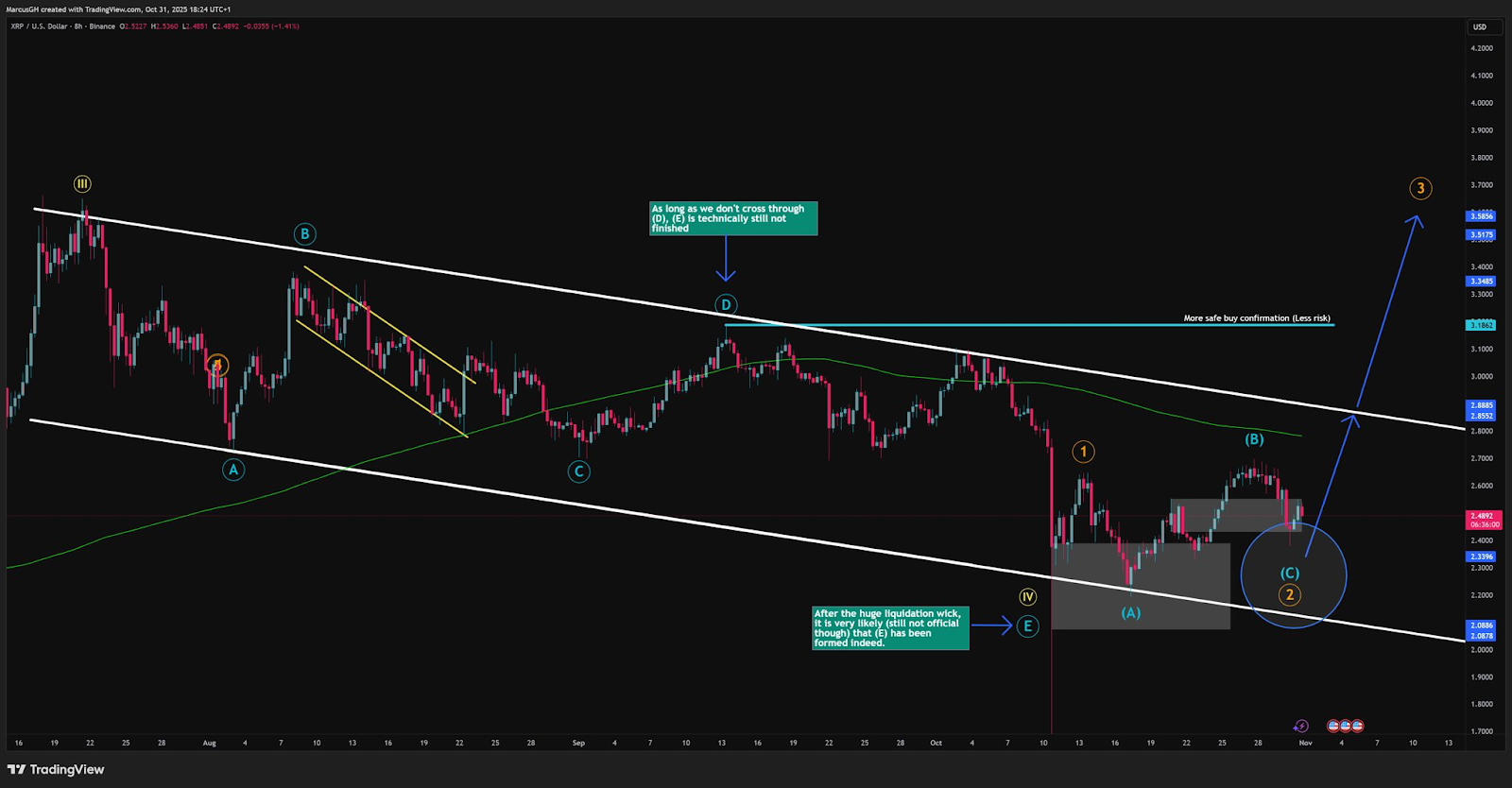Select the yellow circled IV wave marker
The height and width of the screenshot is (788, 1512).
pyautogui.click(x=1028, y=597)
